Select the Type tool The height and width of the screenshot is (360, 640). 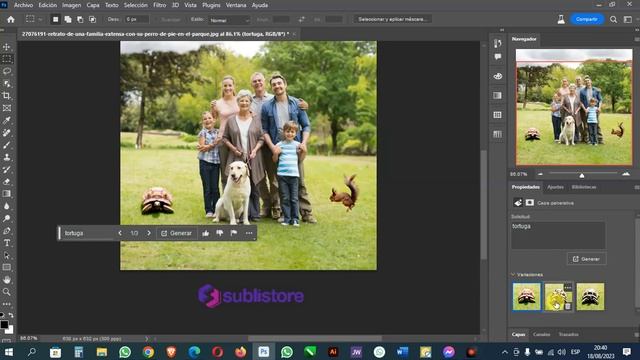coord(7,243)
